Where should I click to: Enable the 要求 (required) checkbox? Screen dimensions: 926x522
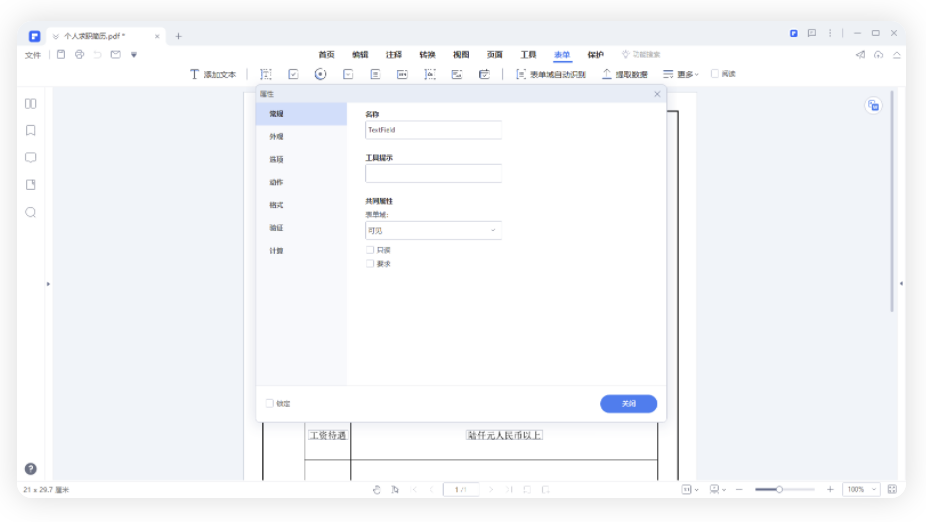coord(370,264)
